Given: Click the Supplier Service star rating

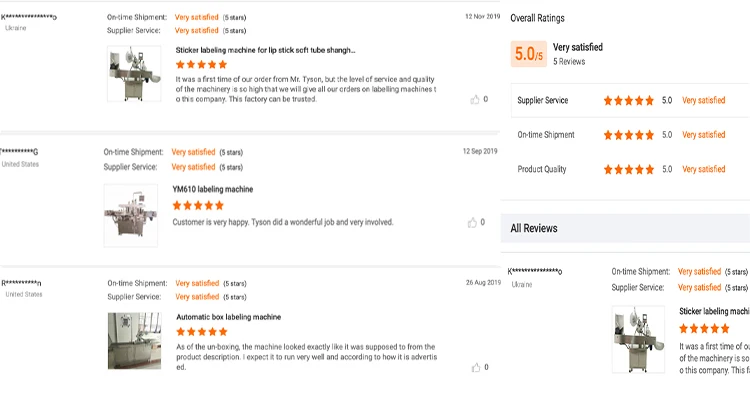Looking at the screenshot, I should 628,100.
